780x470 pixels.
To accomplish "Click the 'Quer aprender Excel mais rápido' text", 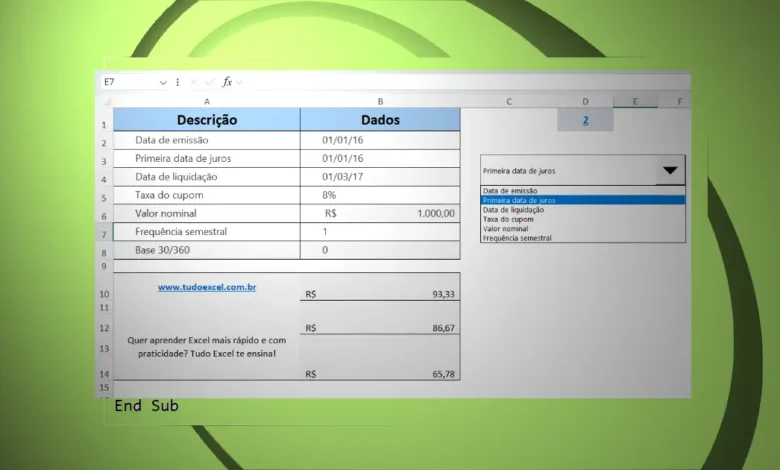I will click(x=206, y=347).
